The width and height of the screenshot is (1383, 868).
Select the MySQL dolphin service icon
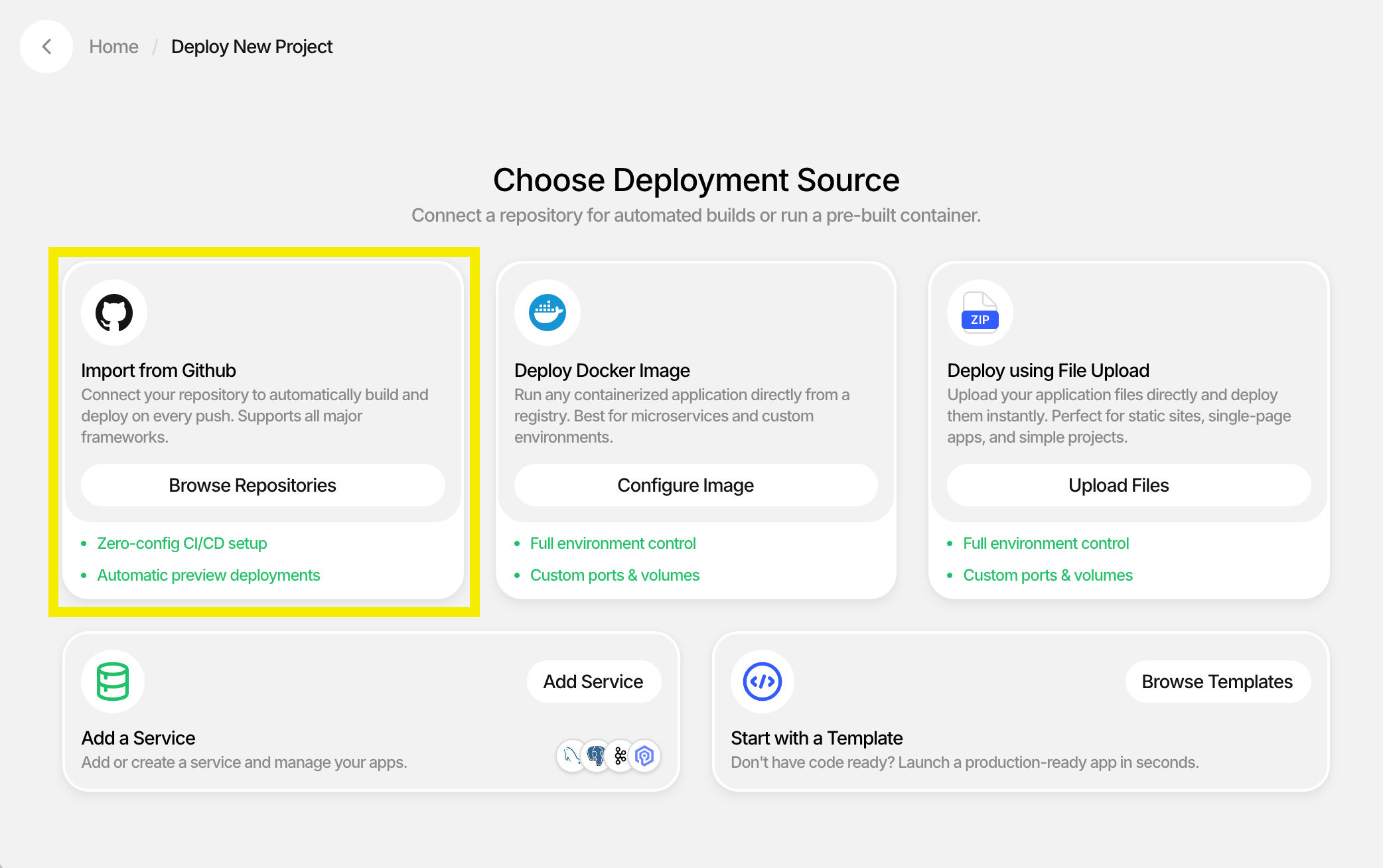[x=571, y=756]
